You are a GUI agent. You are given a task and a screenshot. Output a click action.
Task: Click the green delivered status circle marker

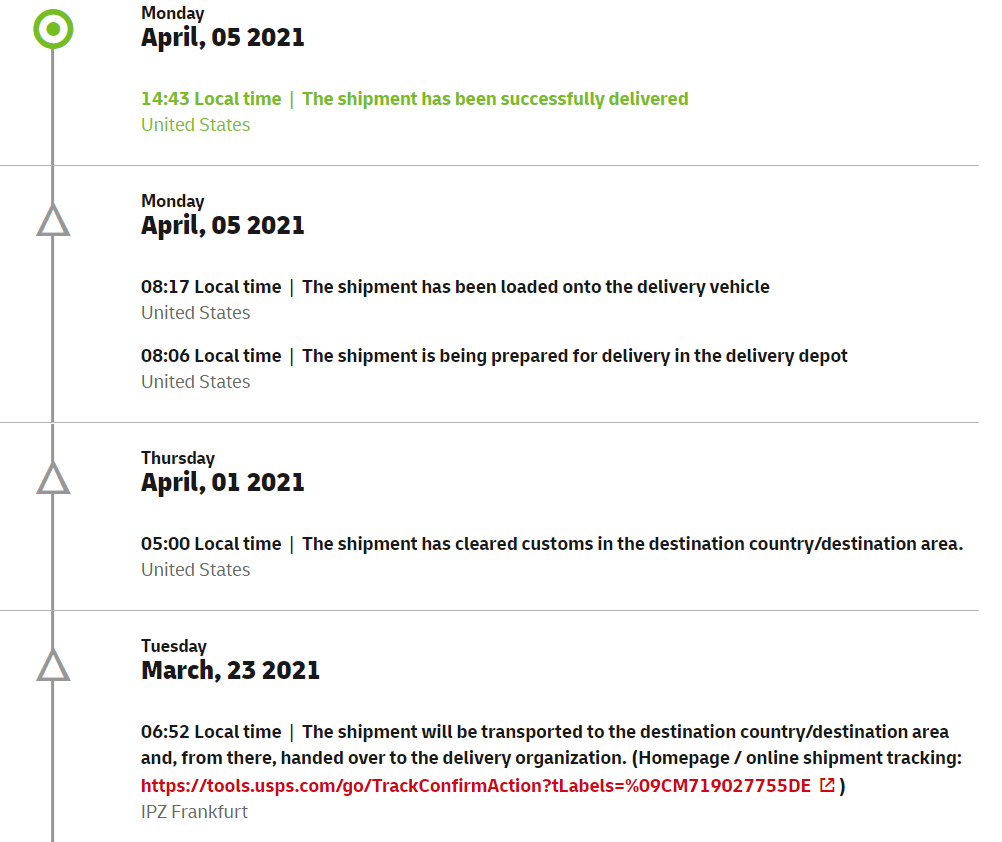tap(53, 29)
